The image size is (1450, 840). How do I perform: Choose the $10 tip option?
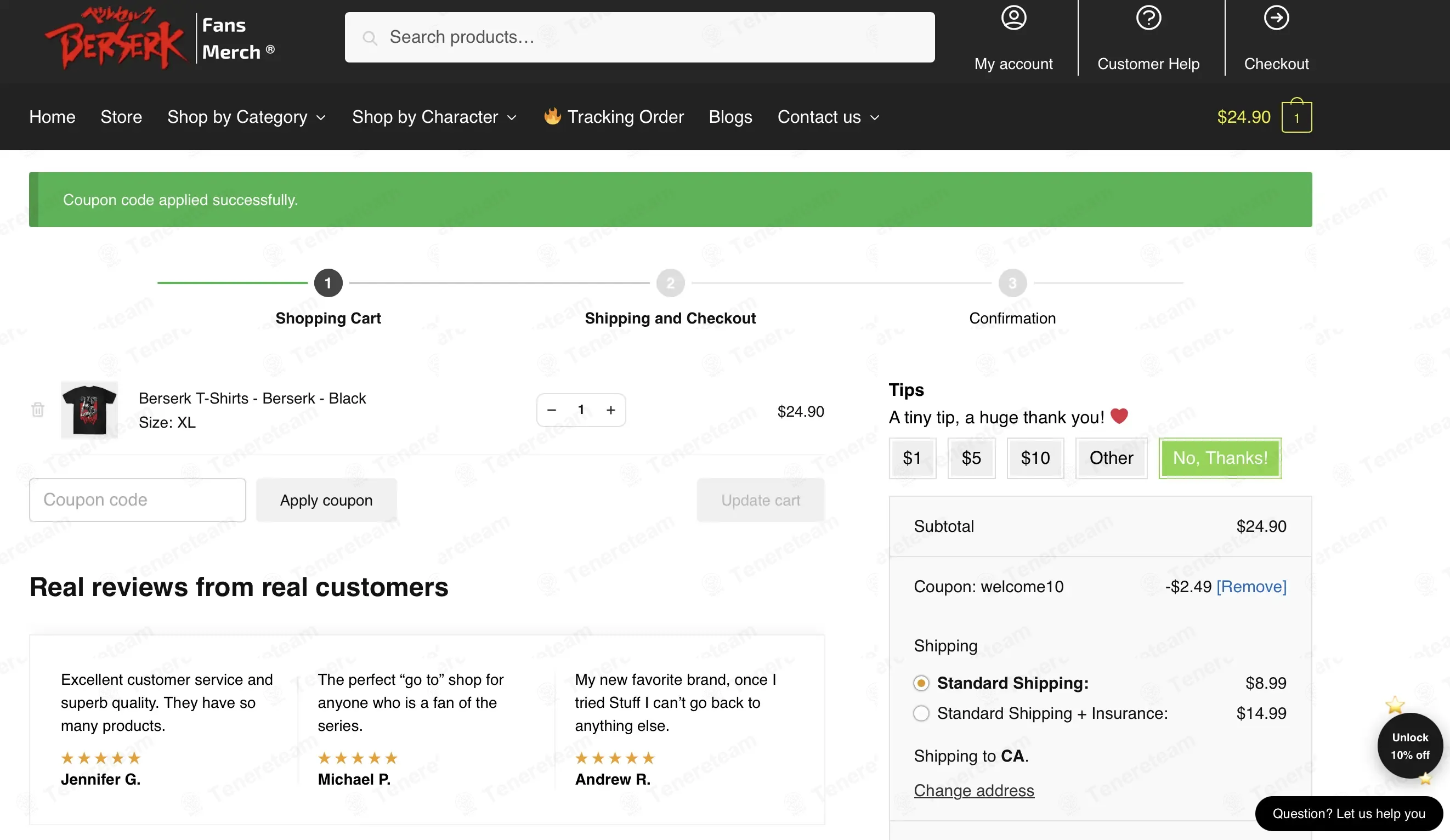pyautogui.click(x=1035, y=458)
